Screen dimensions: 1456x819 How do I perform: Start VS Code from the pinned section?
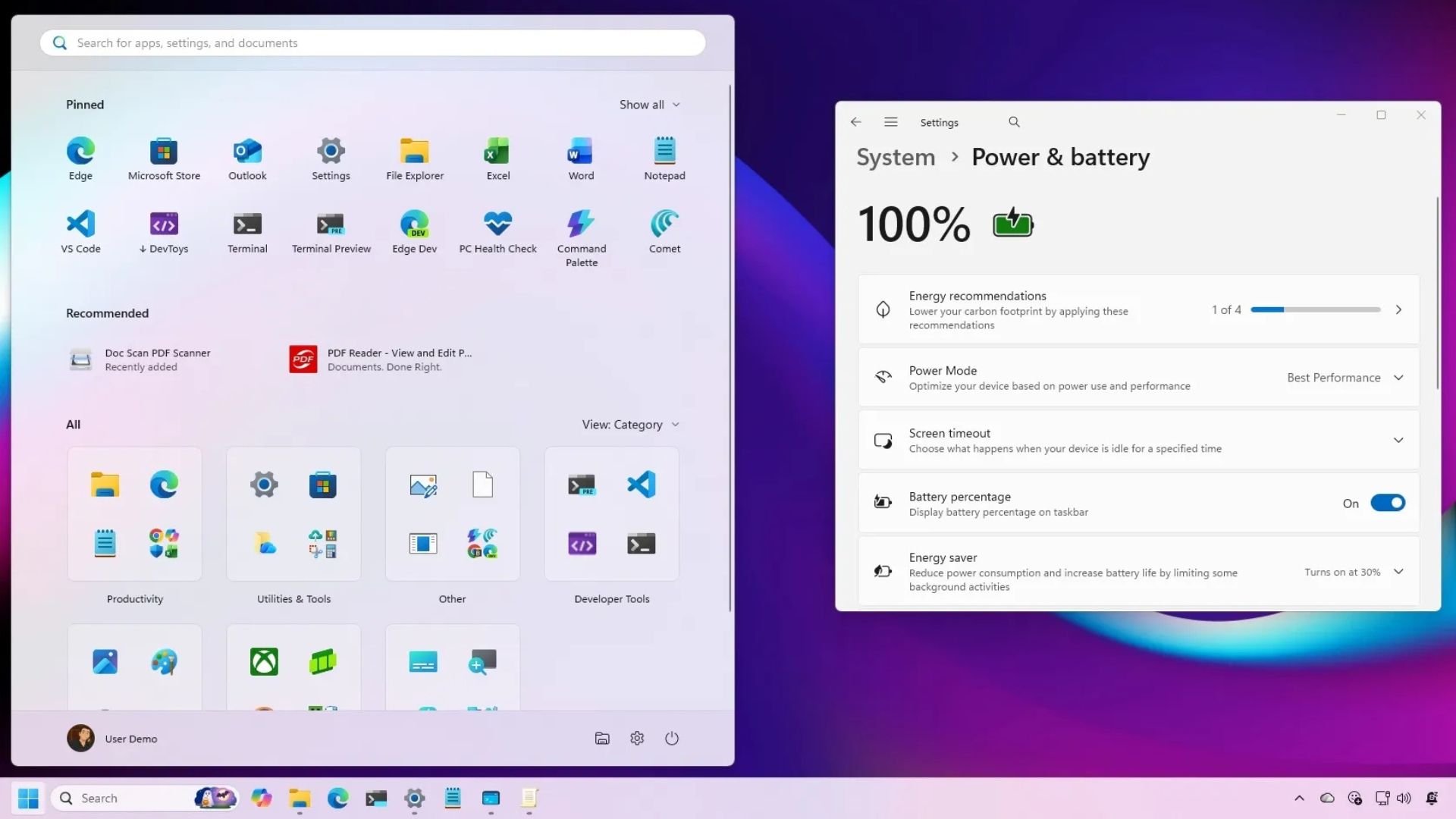tap(80, 231)
